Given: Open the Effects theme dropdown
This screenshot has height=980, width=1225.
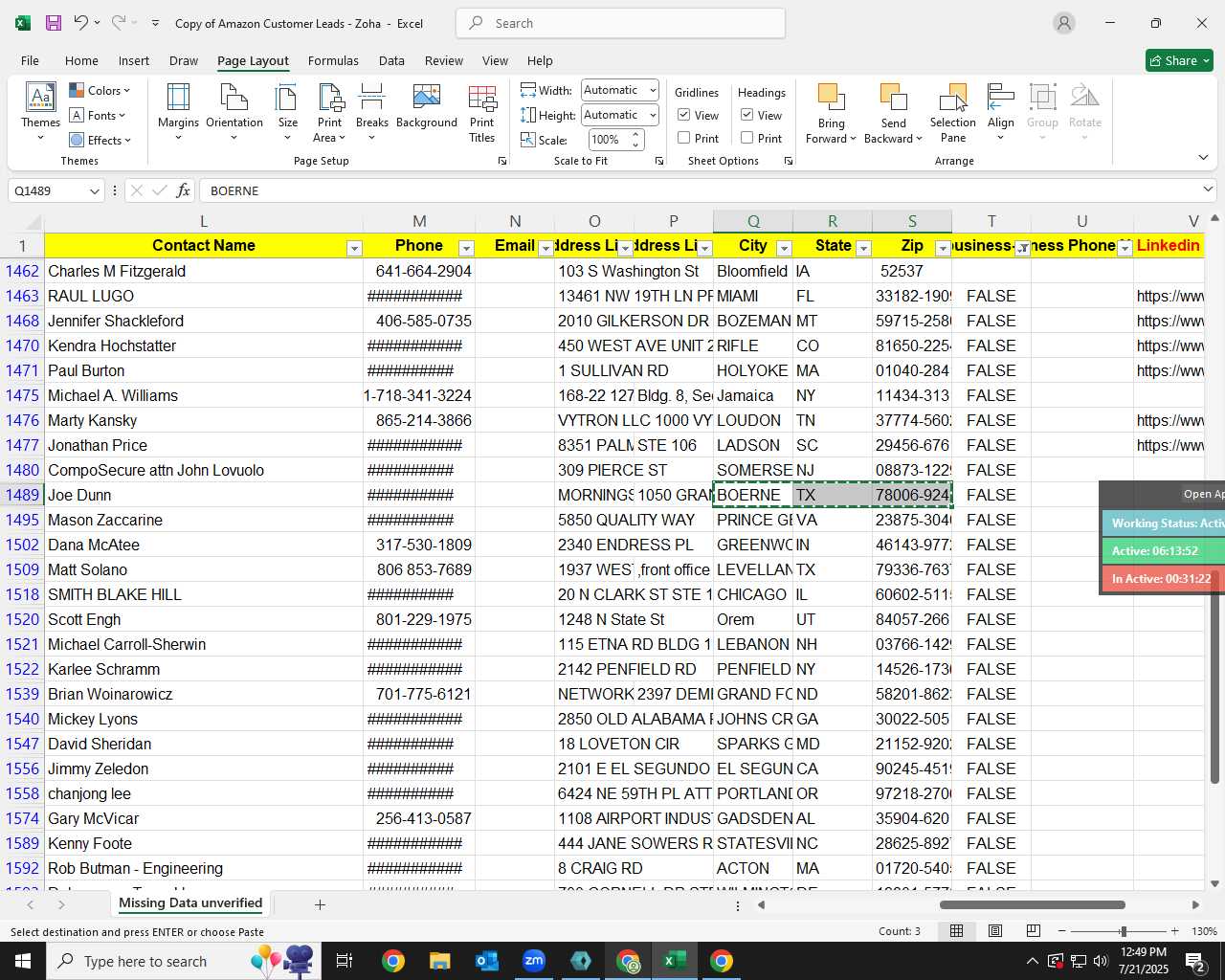Looking at the screenshot, I should [100, 141].
